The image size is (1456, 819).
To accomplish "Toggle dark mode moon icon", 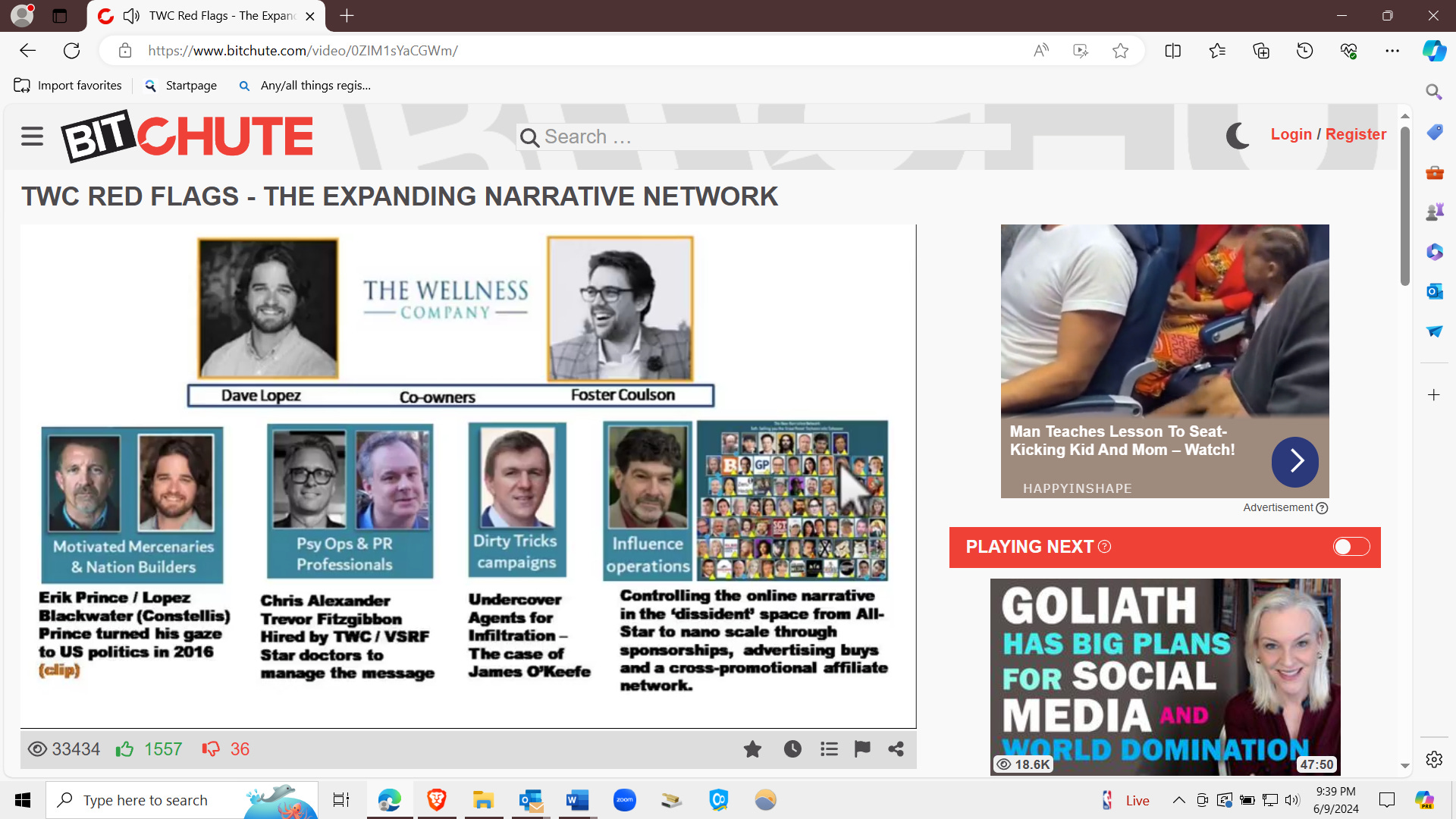I will 1238,136.
